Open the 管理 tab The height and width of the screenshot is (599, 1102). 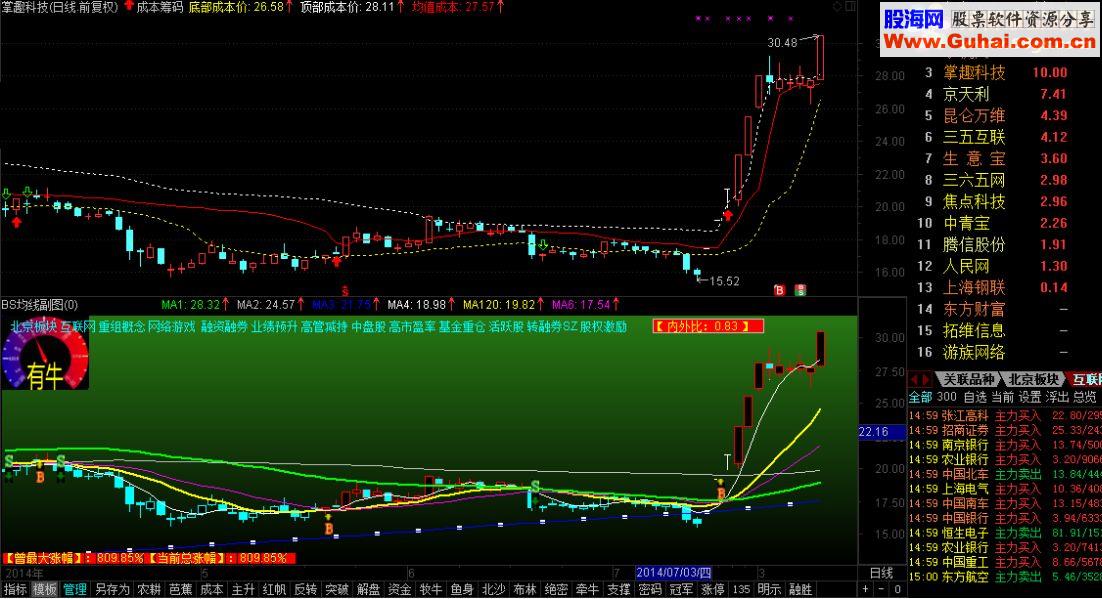[x=75, y=589]
